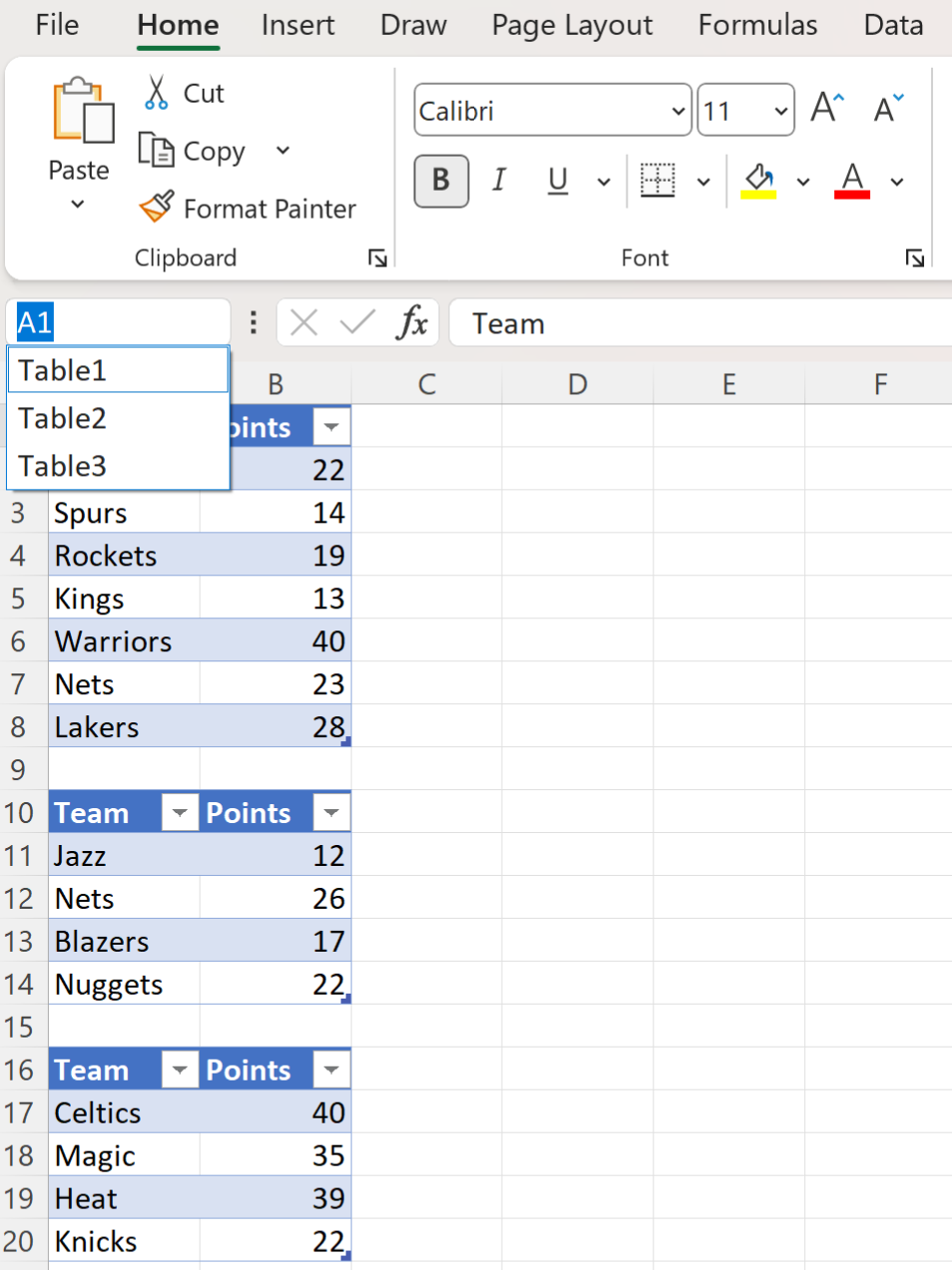The height and width of the screenshot is (1270, 952).
Task: Open the Data ribbon tab
Action: tap(893, 25)
